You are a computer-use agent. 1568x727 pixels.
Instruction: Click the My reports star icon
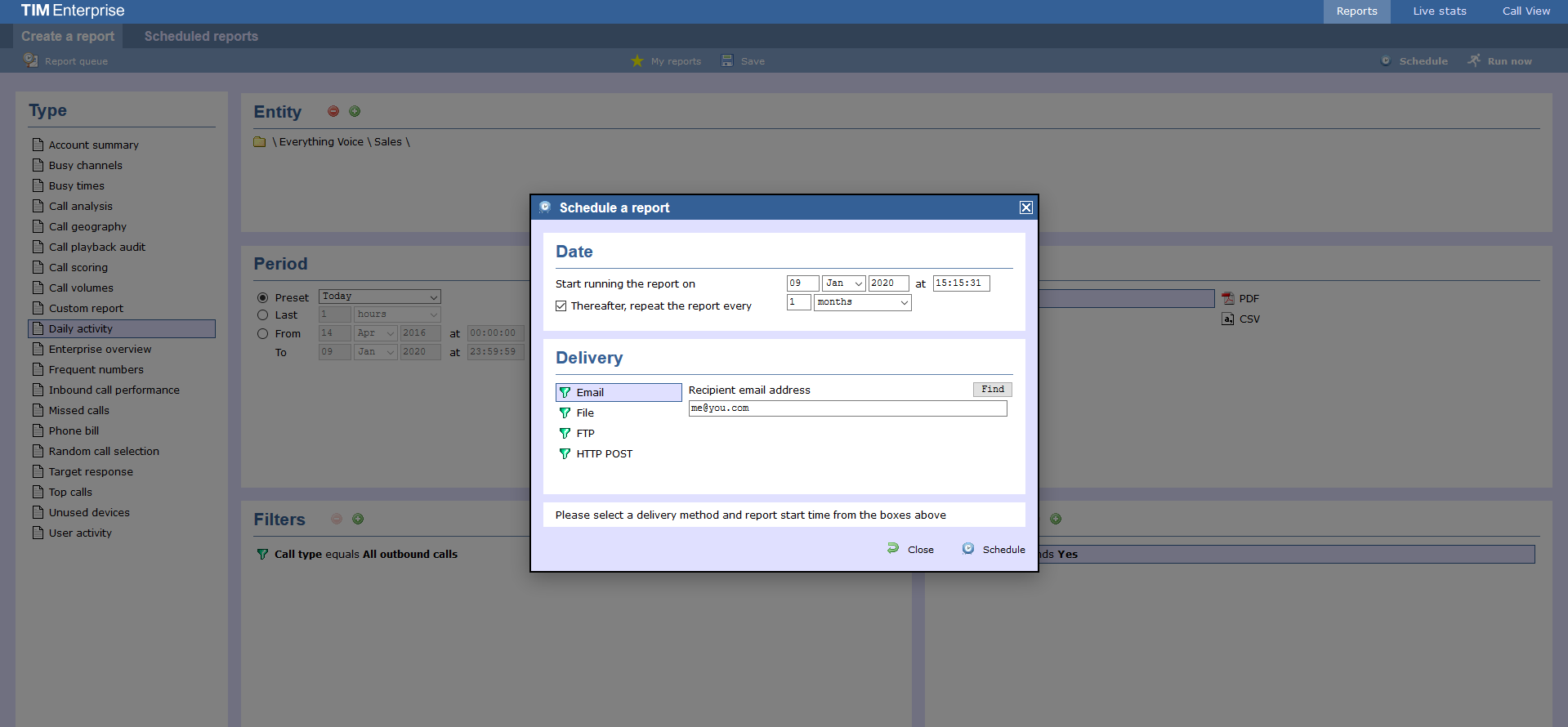(x=637, y=60)
